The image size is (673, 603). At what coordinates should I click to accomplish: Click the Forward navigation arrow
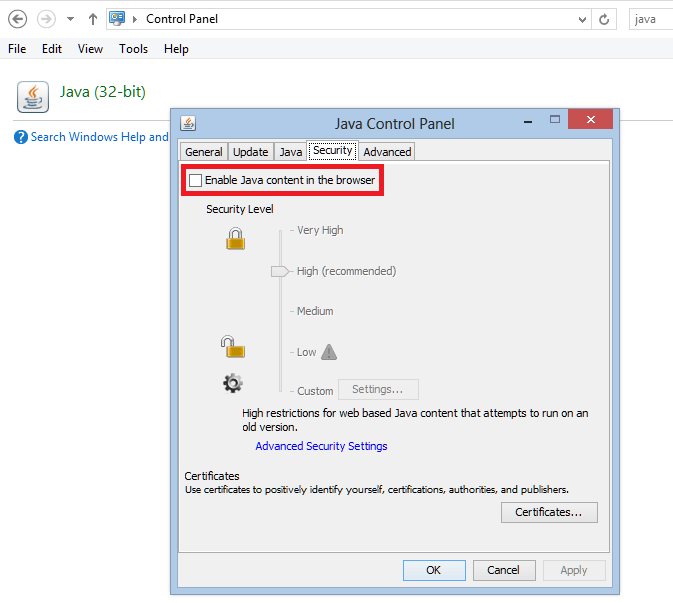point(46,19)
